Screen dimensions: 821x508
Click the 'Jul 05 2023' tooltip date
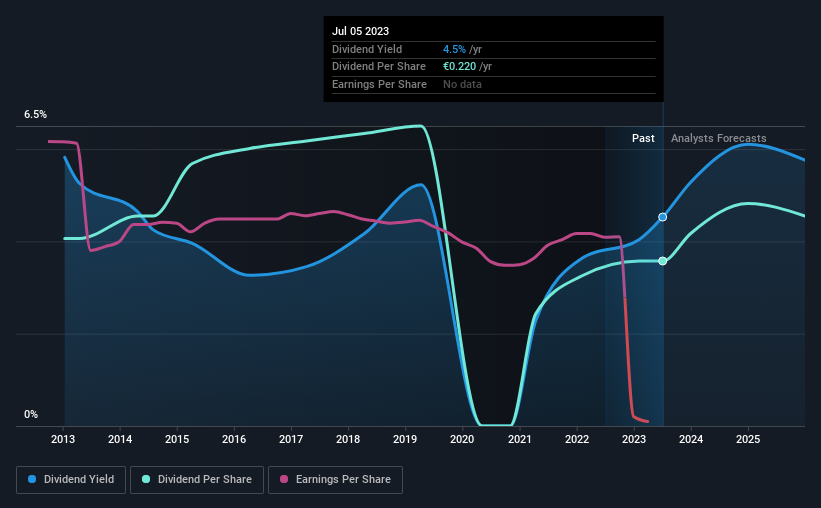click(360, 31)
